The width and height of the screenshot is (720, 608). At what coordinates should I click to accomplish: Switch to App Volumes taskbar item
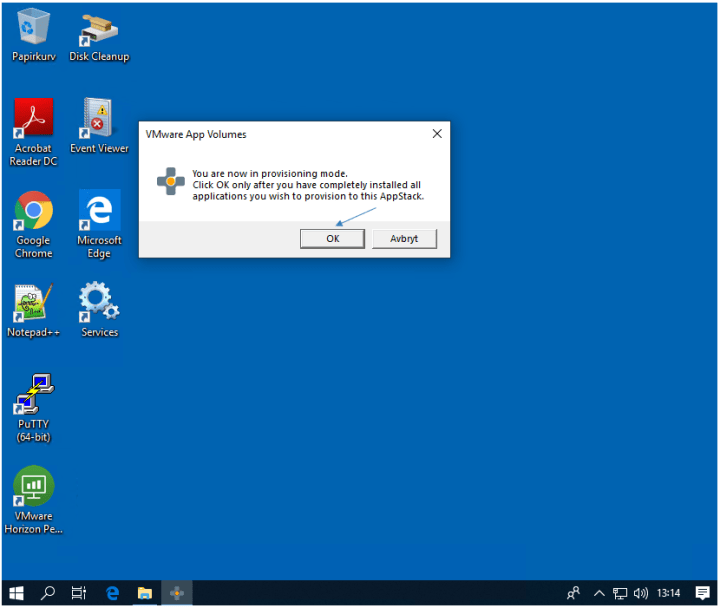177,593
